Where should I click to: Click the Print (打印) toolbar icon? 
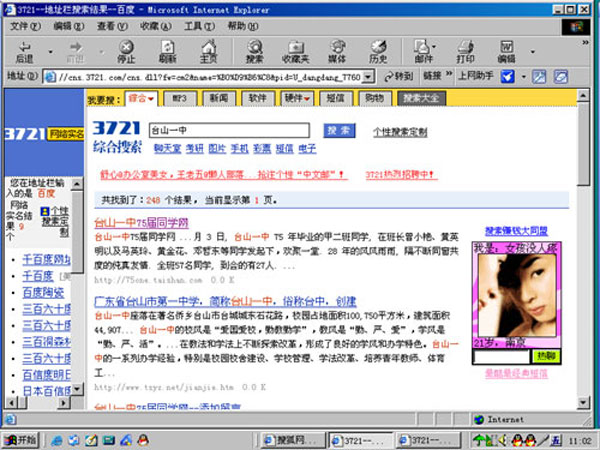pos(465,52)
